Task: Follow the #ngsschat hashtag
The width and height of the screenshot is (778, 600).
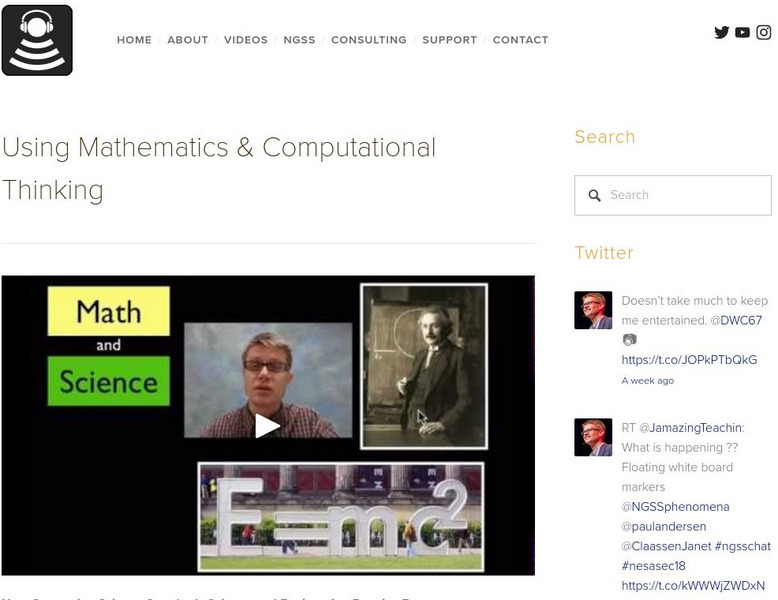Action: coord(743,546)
